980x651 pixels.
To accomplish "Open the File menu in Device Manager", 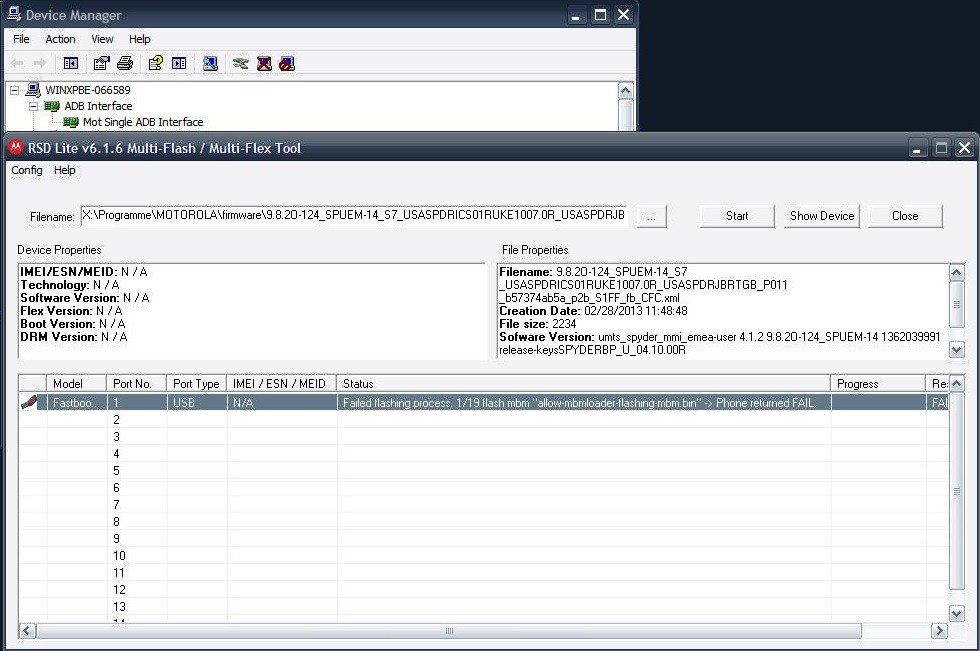I will click(21, 39).
